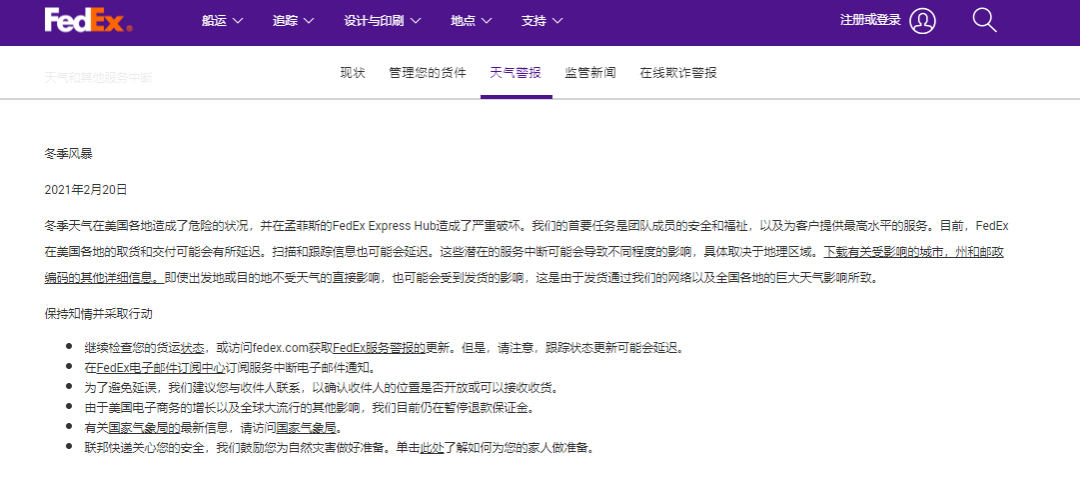The width and height of the screenshot is (1080, 478).
Task: Switch to the 在线欺诈警报 tab
Action: (x=678, y=73)
